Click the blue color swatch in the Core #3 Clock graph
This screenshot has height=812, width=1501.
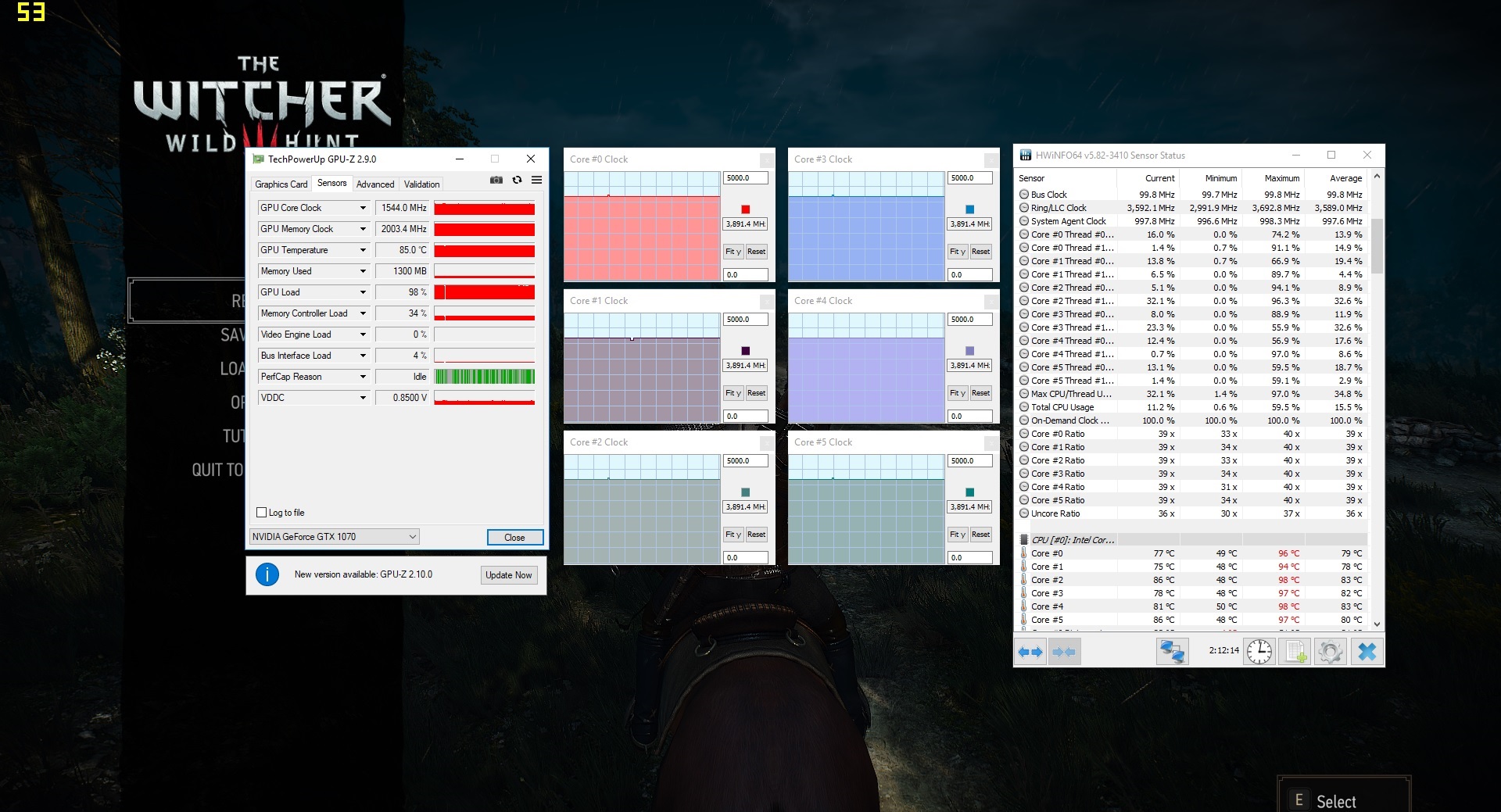970,209
